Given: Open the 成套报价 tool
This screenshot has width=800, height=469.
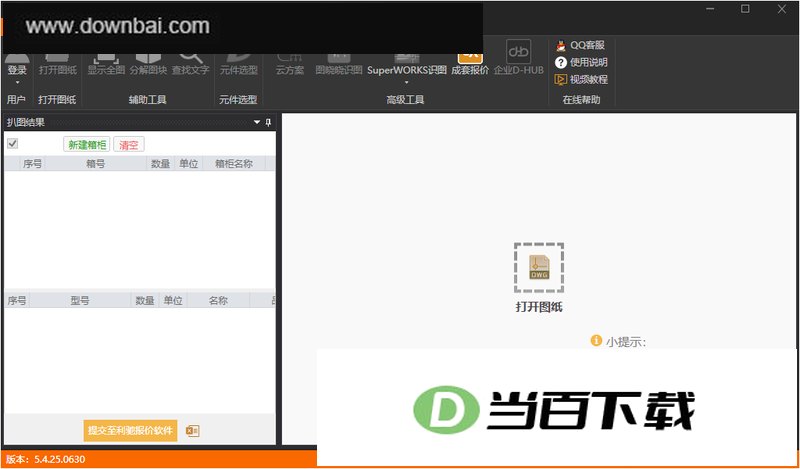Looking at the screenshot, I should (x=470, y=65).
